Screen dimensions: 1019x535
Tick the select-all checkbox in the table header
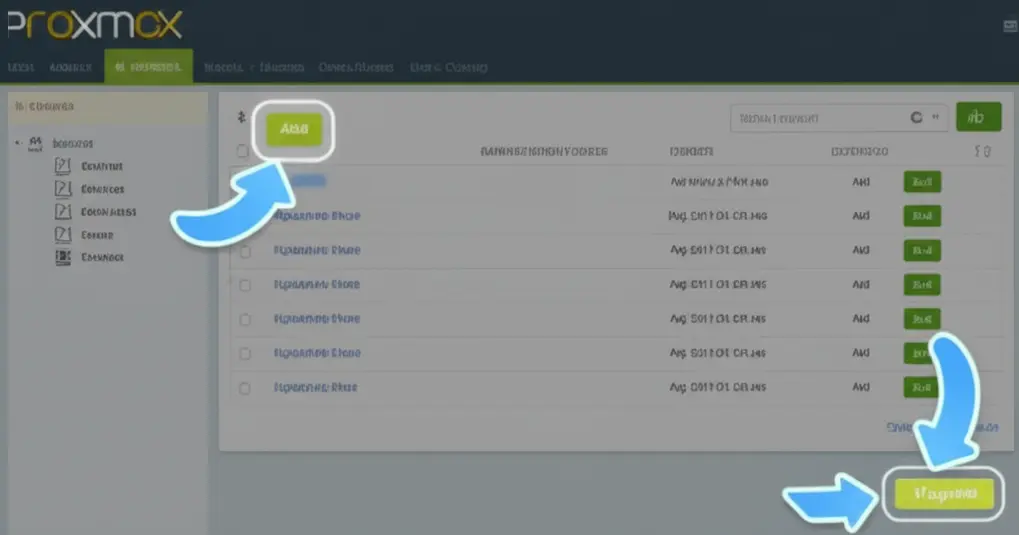242,152
